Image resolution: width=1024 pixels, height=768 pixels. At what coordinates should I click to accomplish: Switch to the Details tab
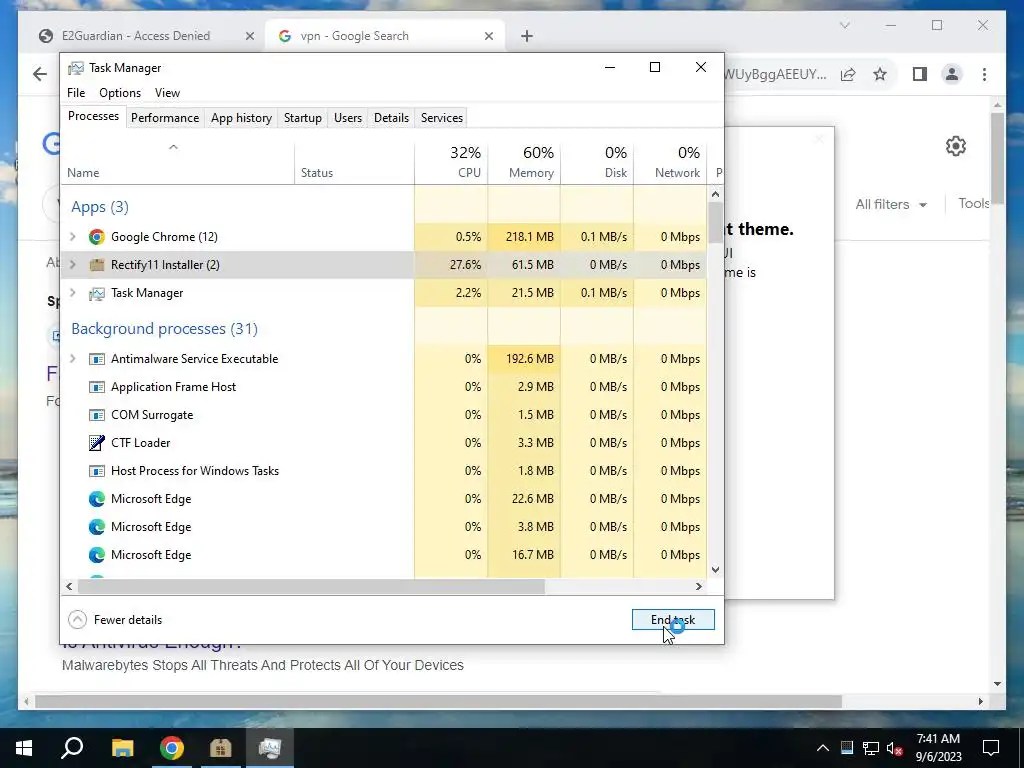pos(391,118)
